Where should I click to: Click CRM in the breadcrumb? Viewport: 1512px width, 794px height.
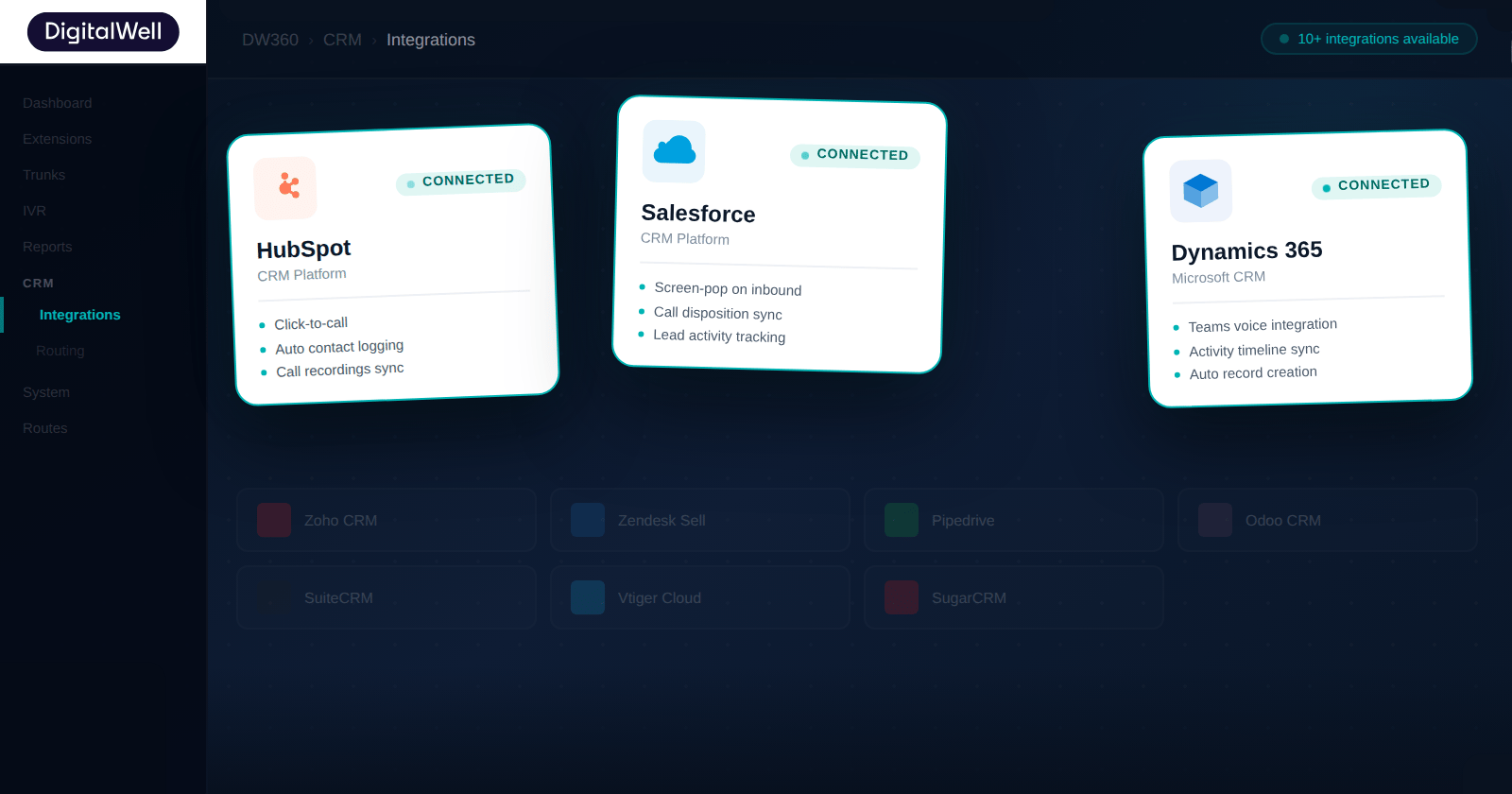click(342, 40)
